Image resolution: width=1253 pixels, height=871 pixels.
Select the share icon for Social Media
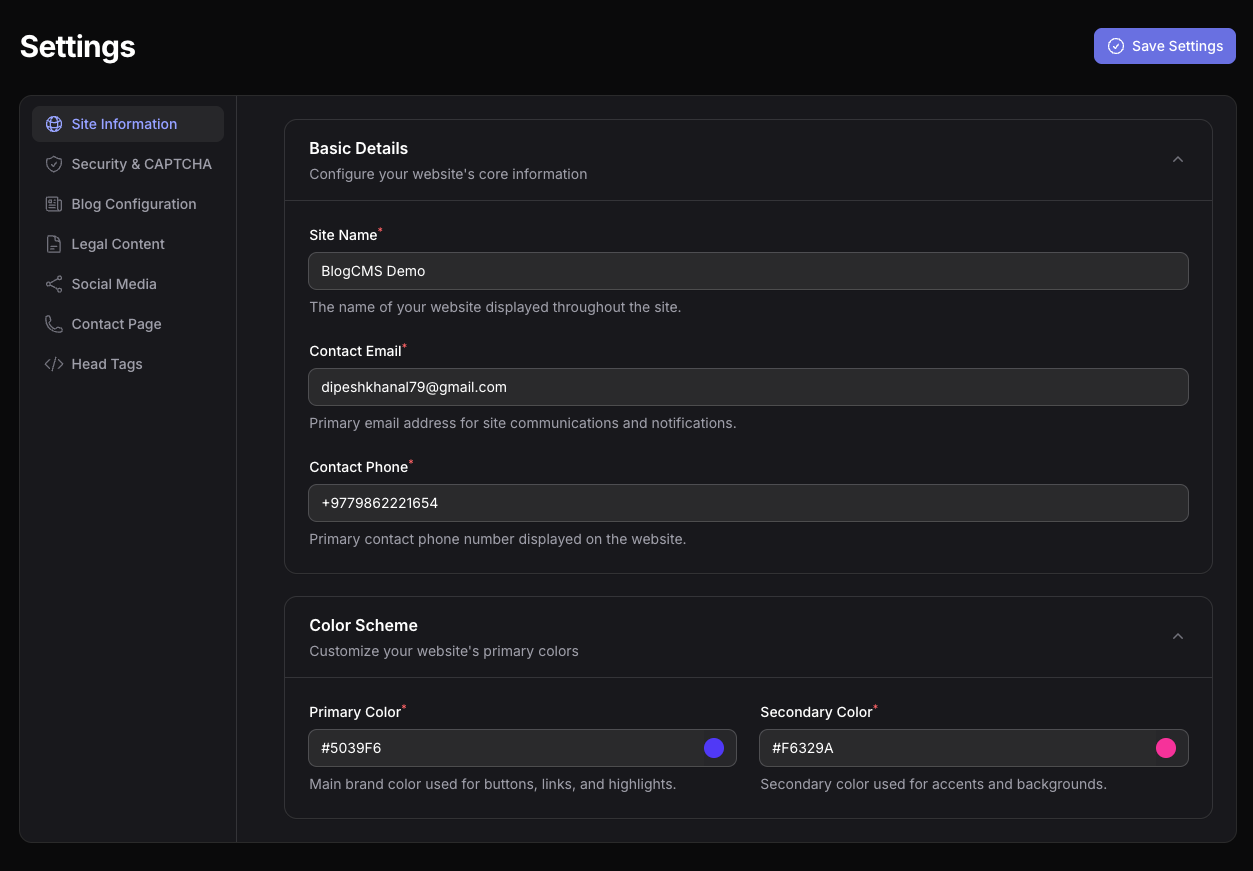click(54, 283)
